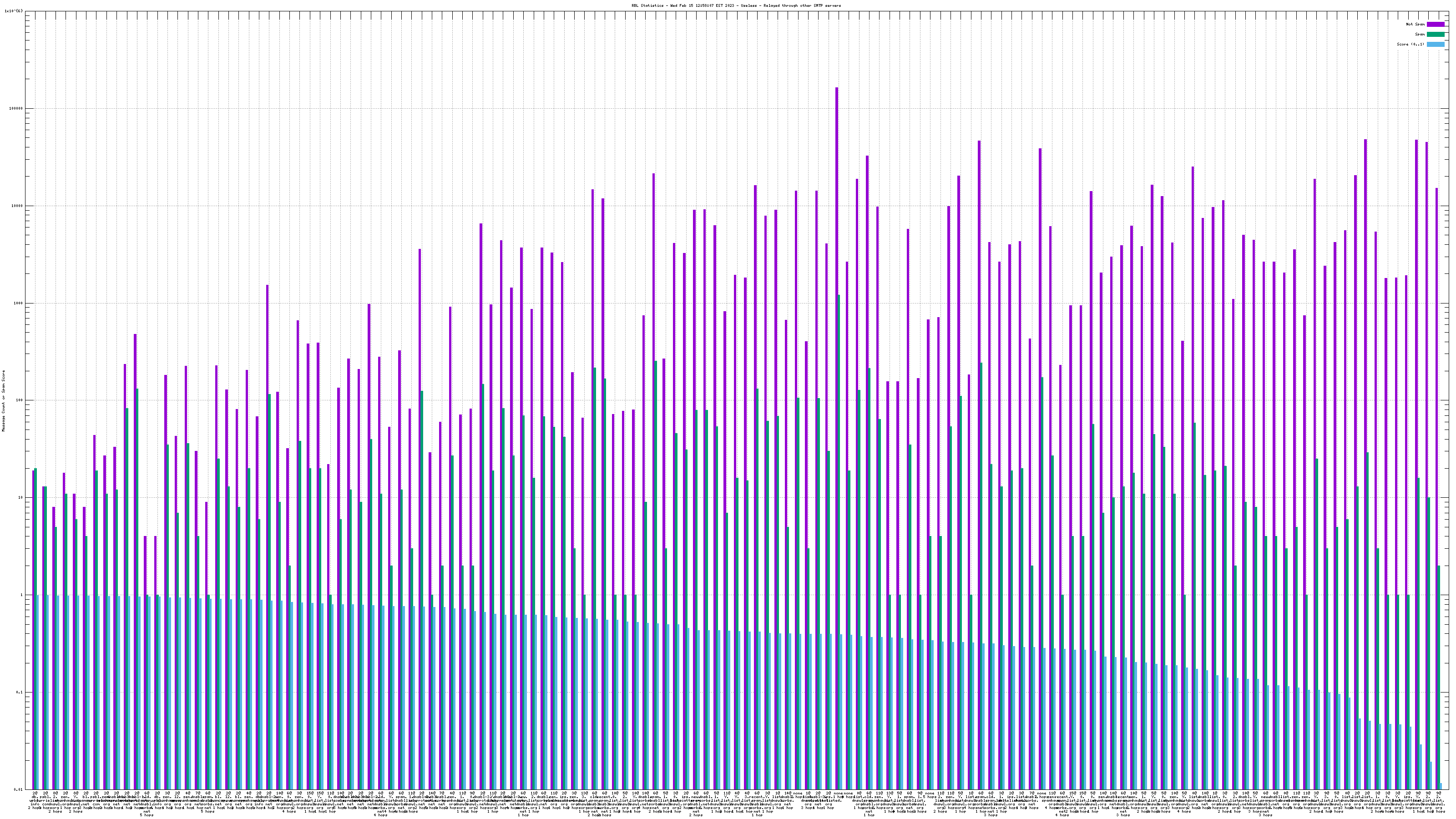1456x819 pixels.
Task: Click the blue Score (0..1) legend swatch
Action: 1436,44
